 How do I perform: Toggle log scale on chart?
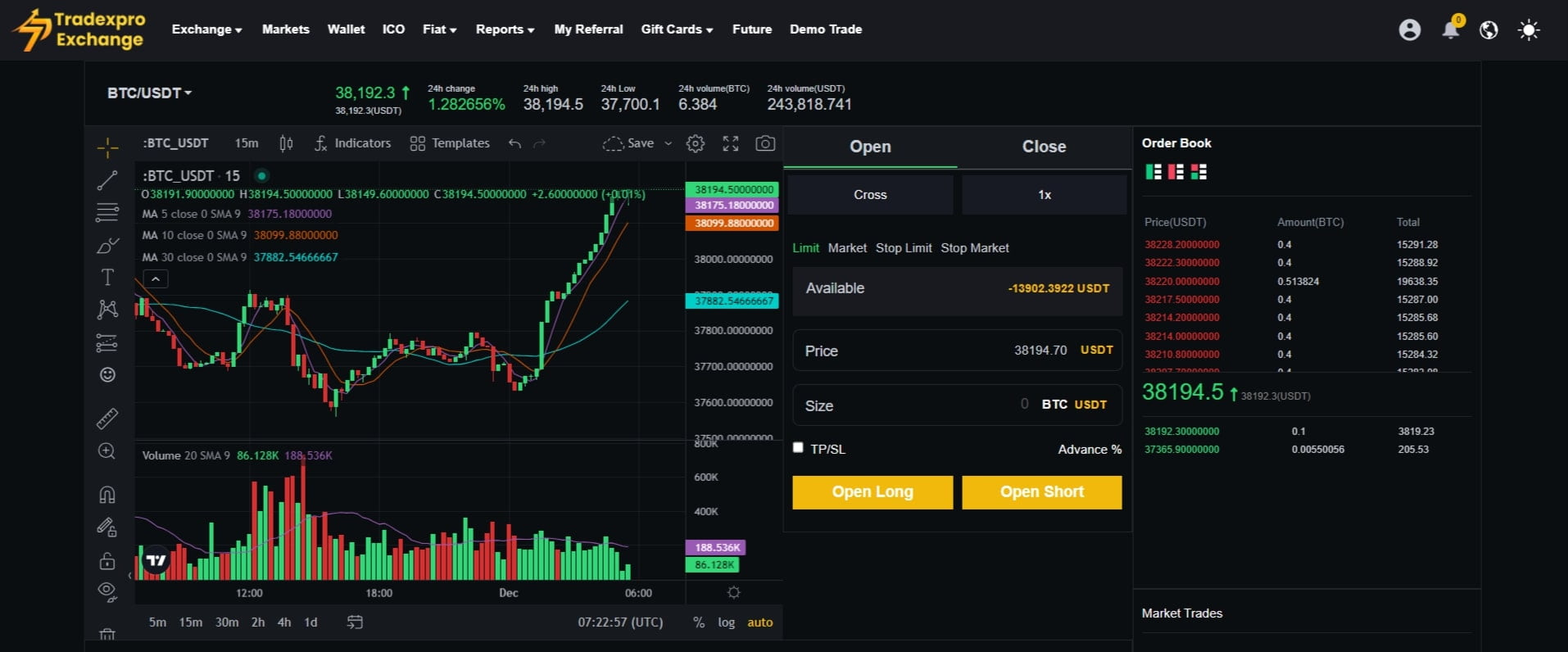point(726,623)
